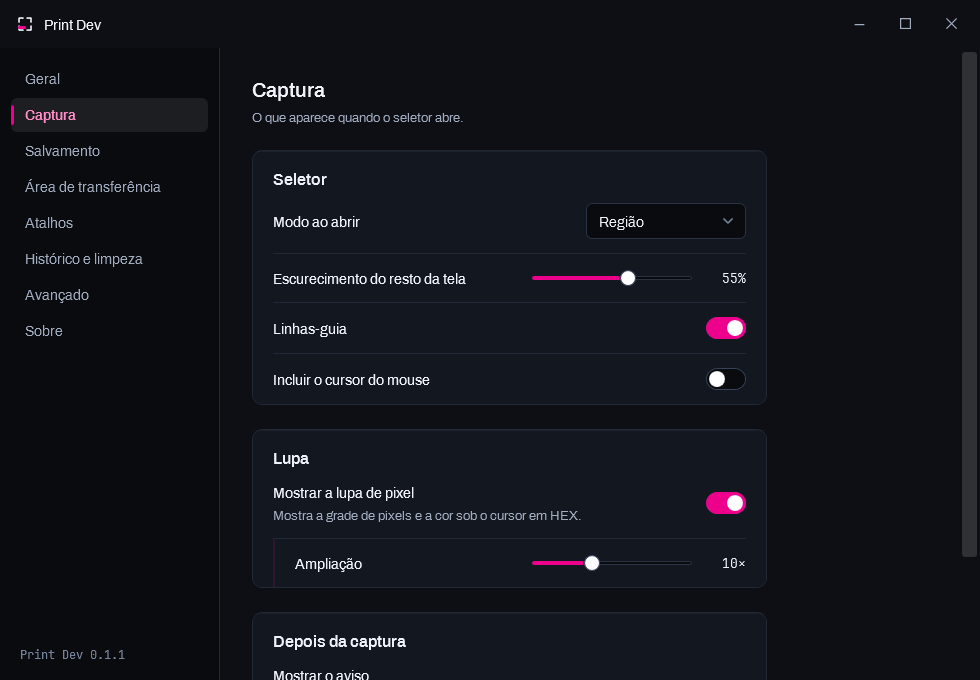Open the Sobre page
Image resolution: width=980 pixels, height=680 pixels.
click(109, 331)
